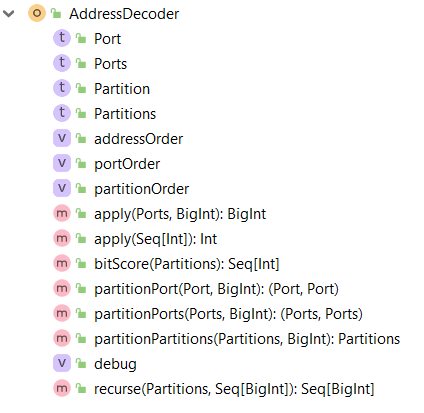This screenshot has width=424, height=413.
Task: Click the orange object icon for AddressDecoder
Action: pyautogui.click(x=37, y=14)
